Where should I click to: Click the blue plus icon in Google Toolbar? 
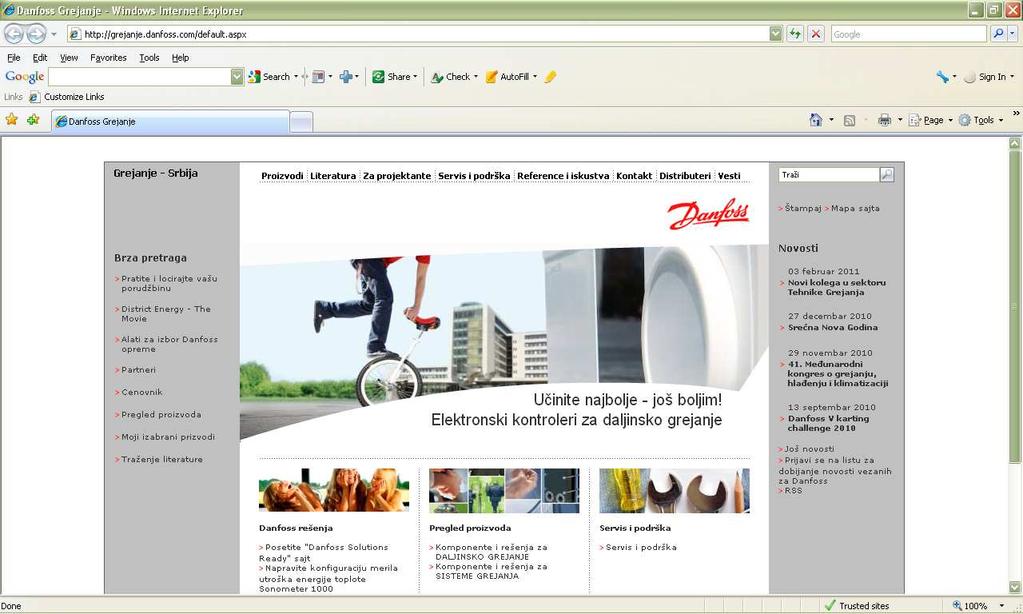coord(346,77)
